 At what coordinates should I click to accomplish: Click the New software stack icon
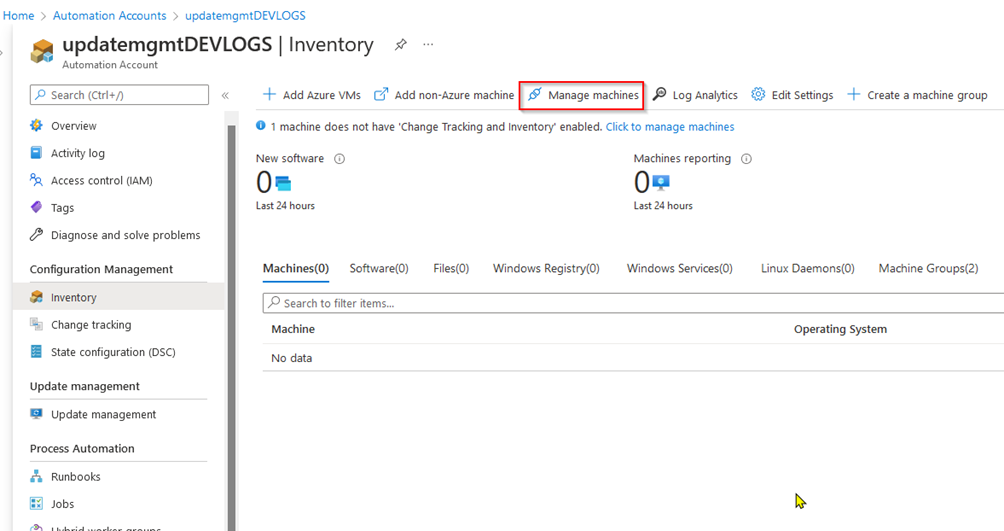[x=283, y=184]
